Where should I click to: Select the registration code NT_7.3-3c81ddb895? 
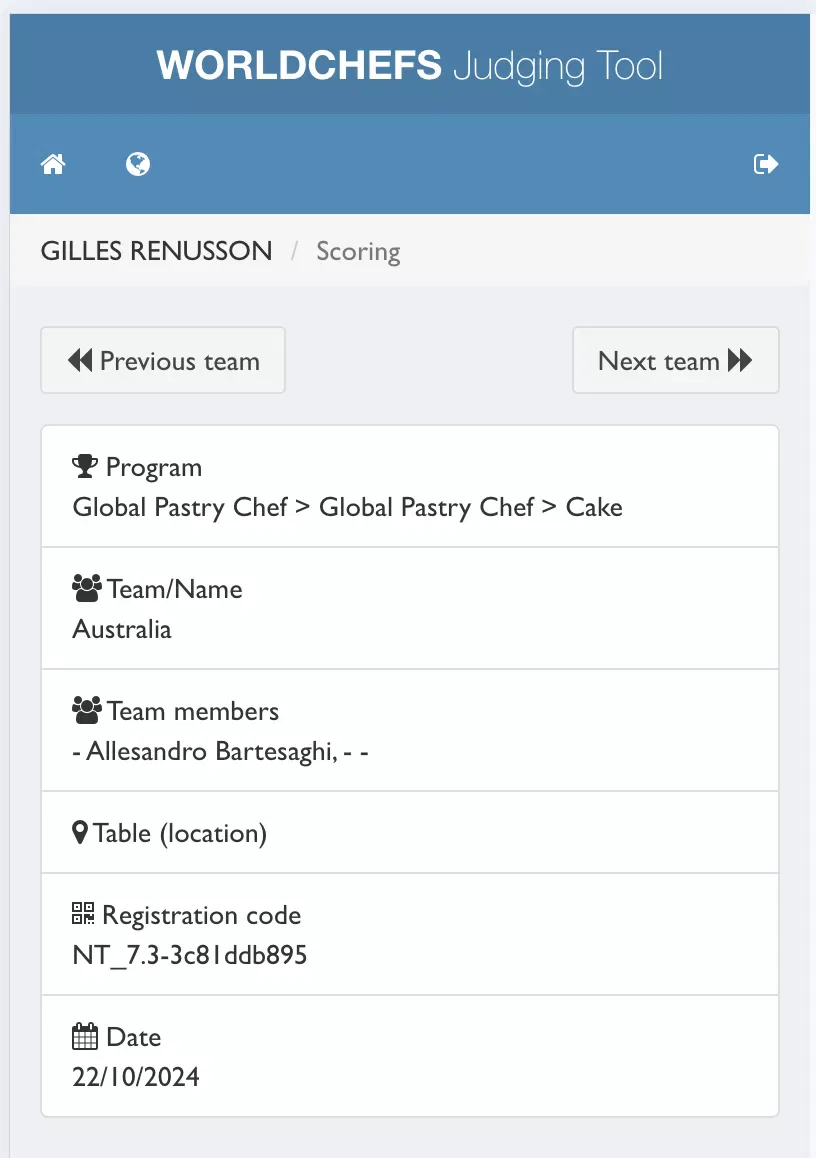click(x=190, y=955)
